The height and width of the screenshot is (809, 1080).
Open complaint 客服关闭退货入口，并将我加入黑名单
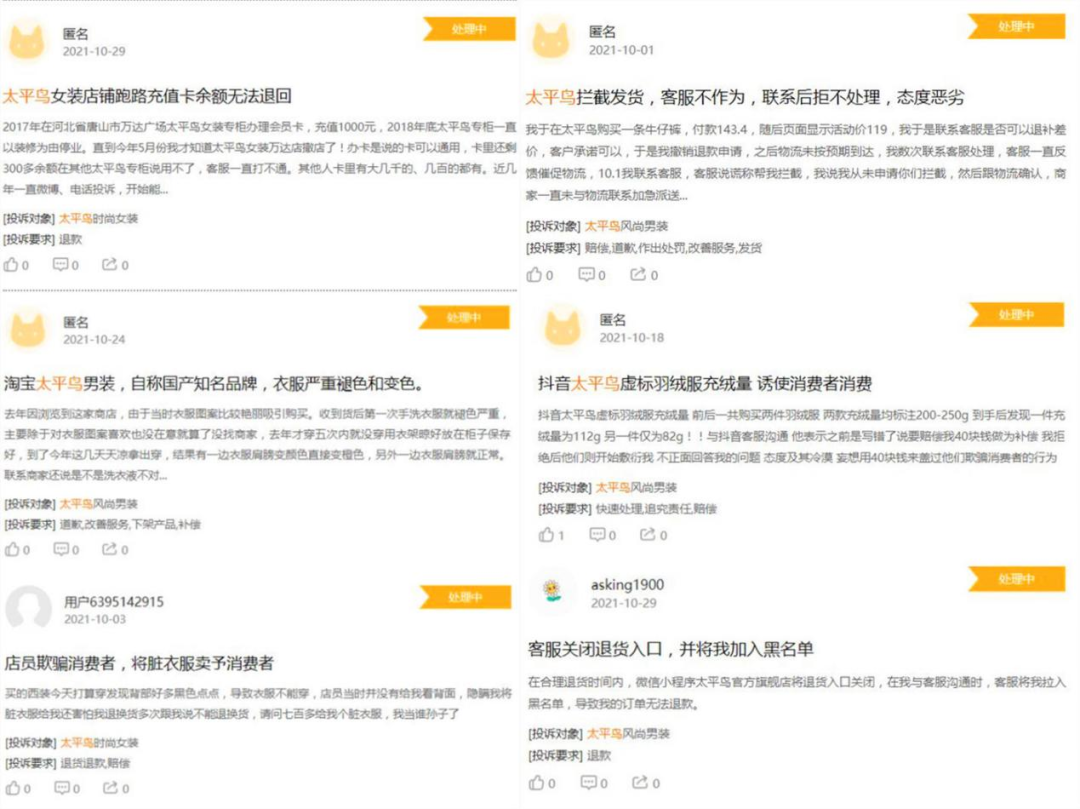(x=670, y=649)
